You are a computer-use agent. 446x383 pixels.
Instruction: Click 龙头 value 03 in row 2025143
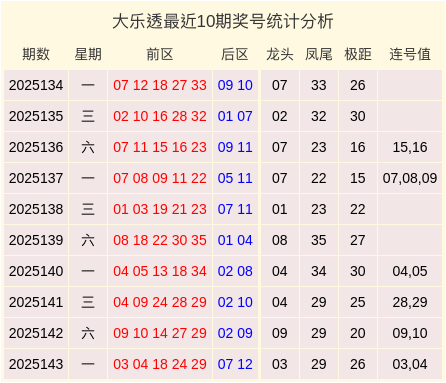(280, 364)
